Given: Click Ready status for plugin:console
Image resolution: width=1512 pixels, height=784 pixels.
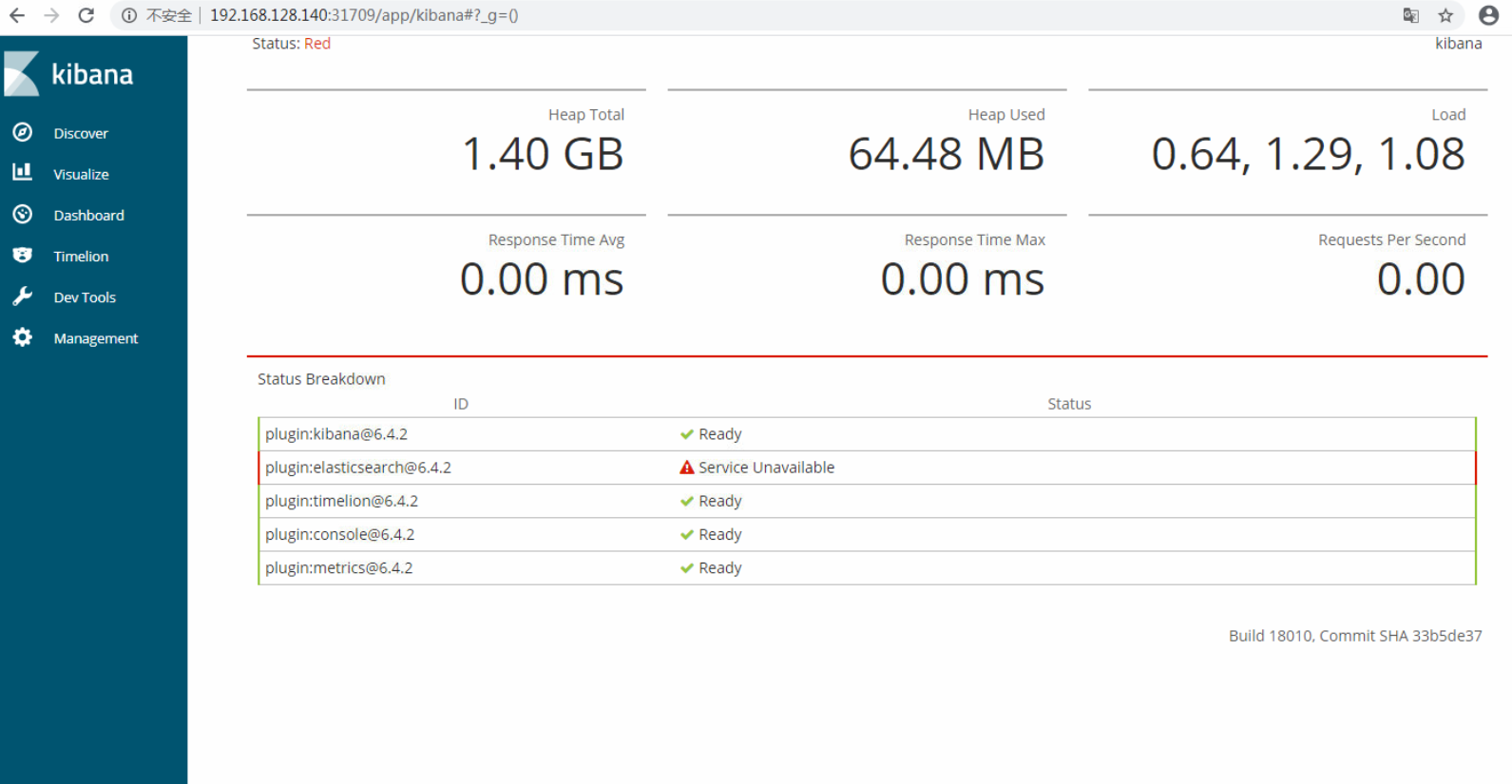Looking at the screenshot, I should [x=719, y=534].
